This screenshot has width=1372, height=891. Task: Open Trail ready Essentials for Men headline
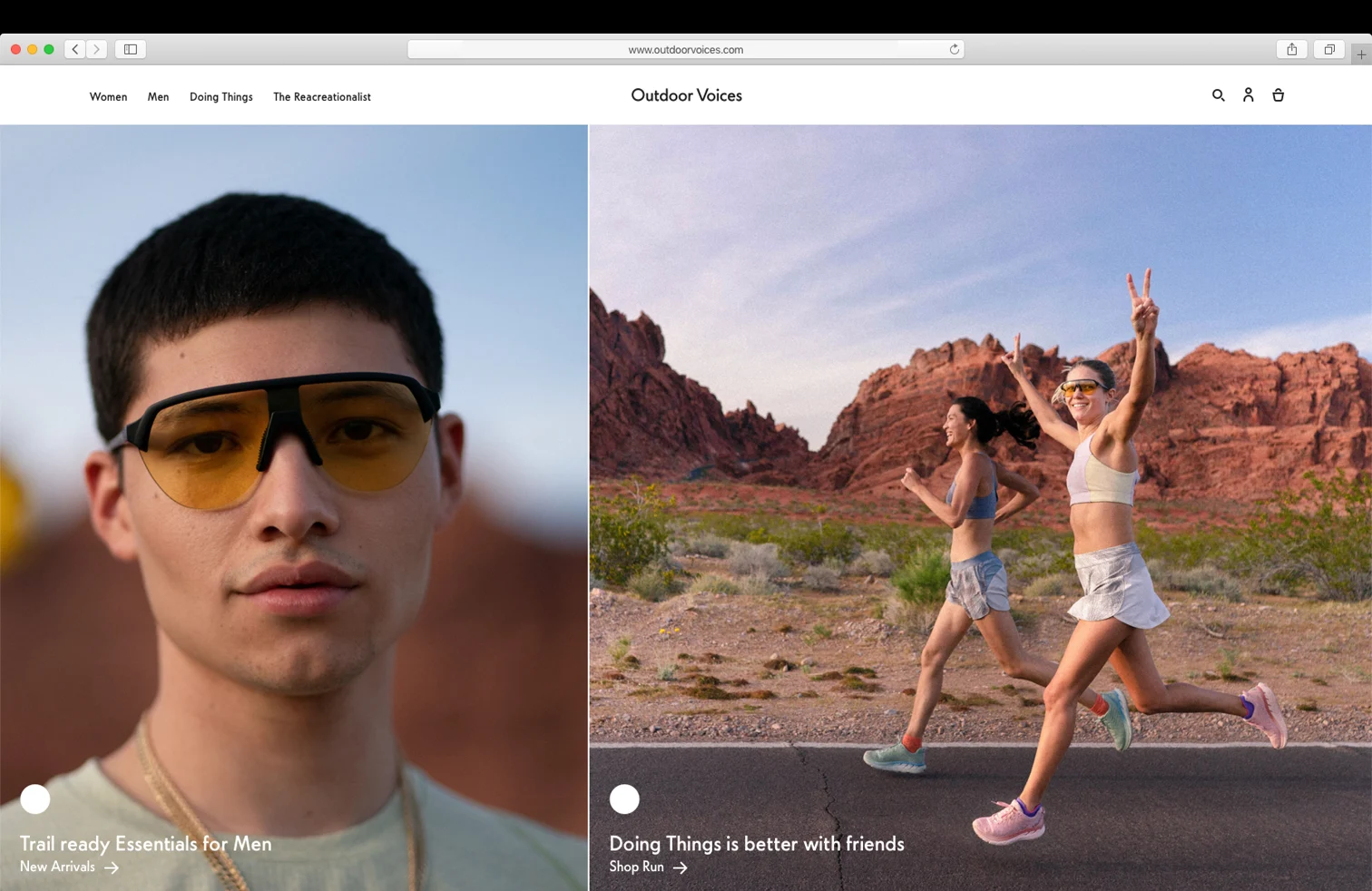point(146,844)
